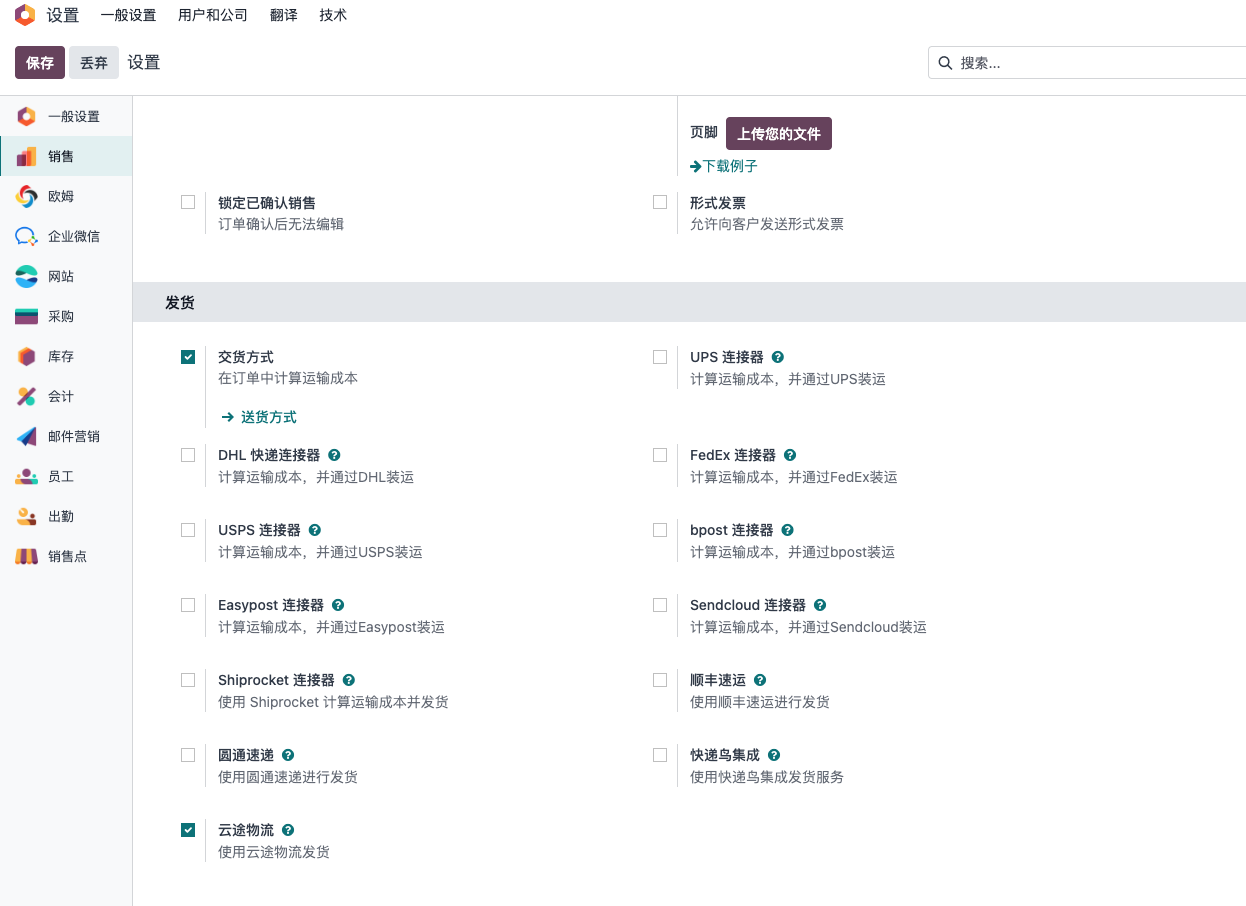Show help for 圆通速递
Screen dimensions: 1246x906
tap(288, 755)
